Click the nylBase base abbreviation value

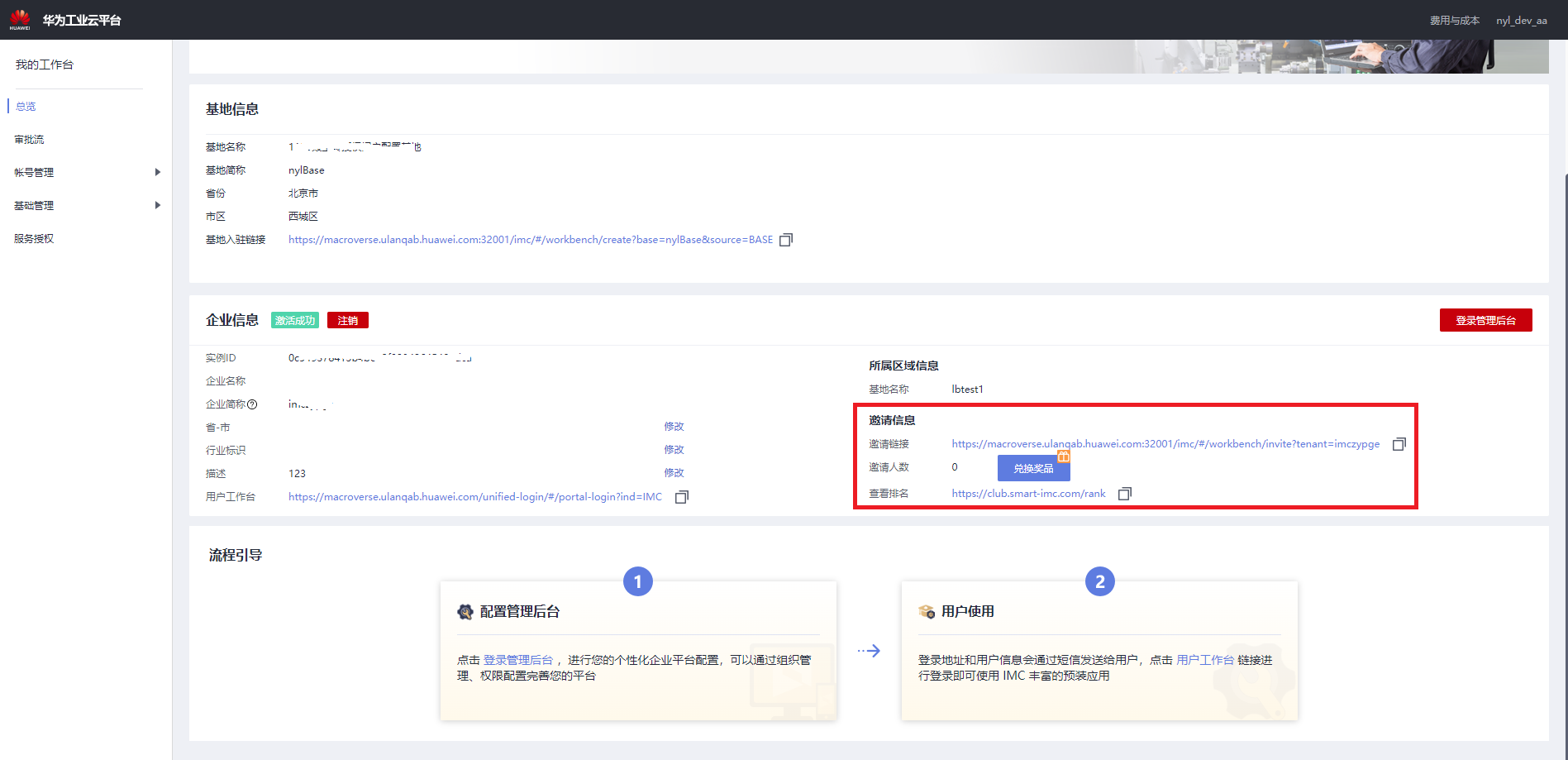pos(307,170)
